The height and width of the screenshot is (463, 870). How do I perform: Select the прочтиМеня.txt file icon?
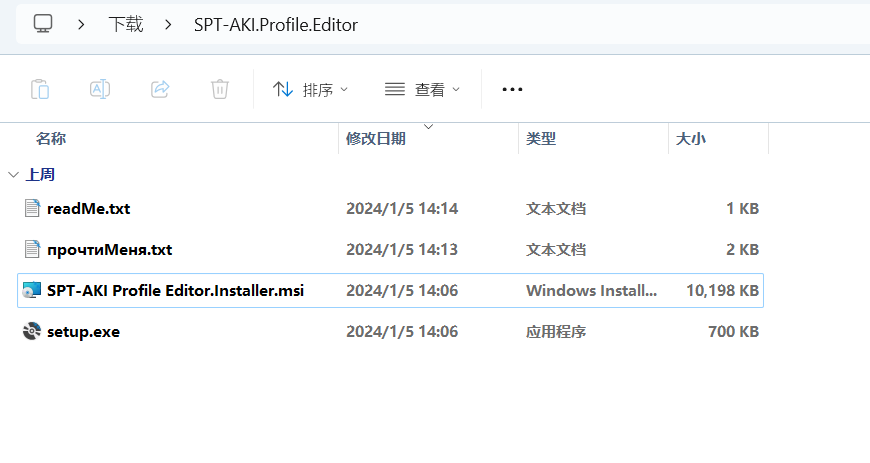tap(32, 249)
